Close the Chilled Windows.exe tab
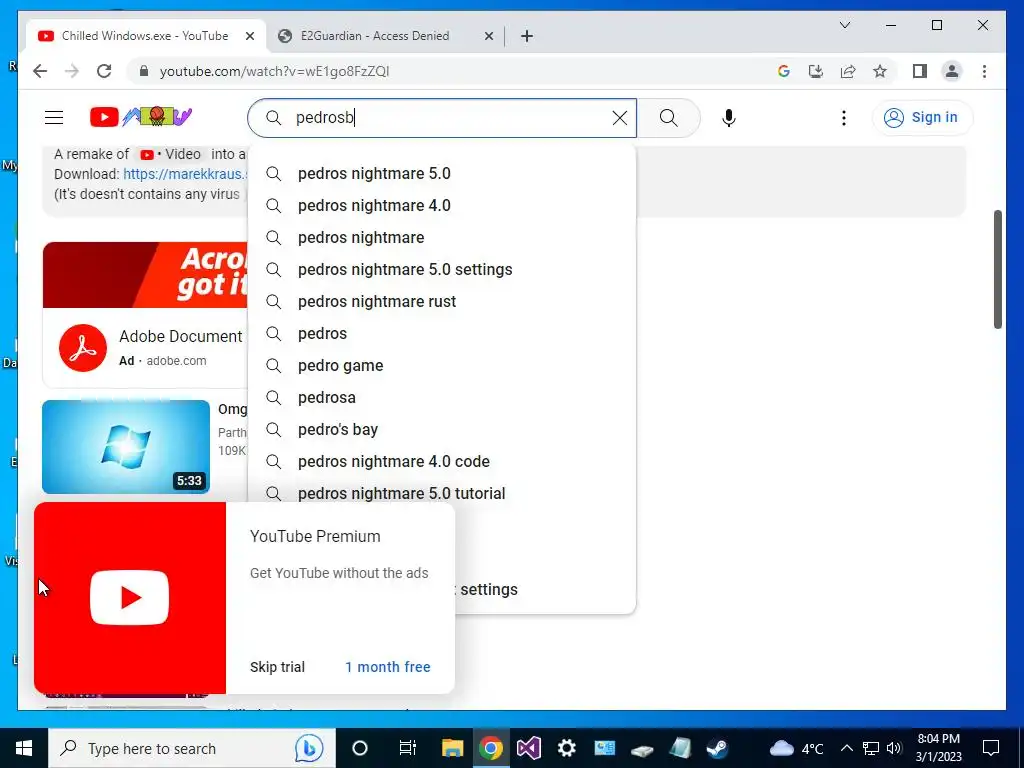Screen dimensions: 1024x768 click(249, 36)
